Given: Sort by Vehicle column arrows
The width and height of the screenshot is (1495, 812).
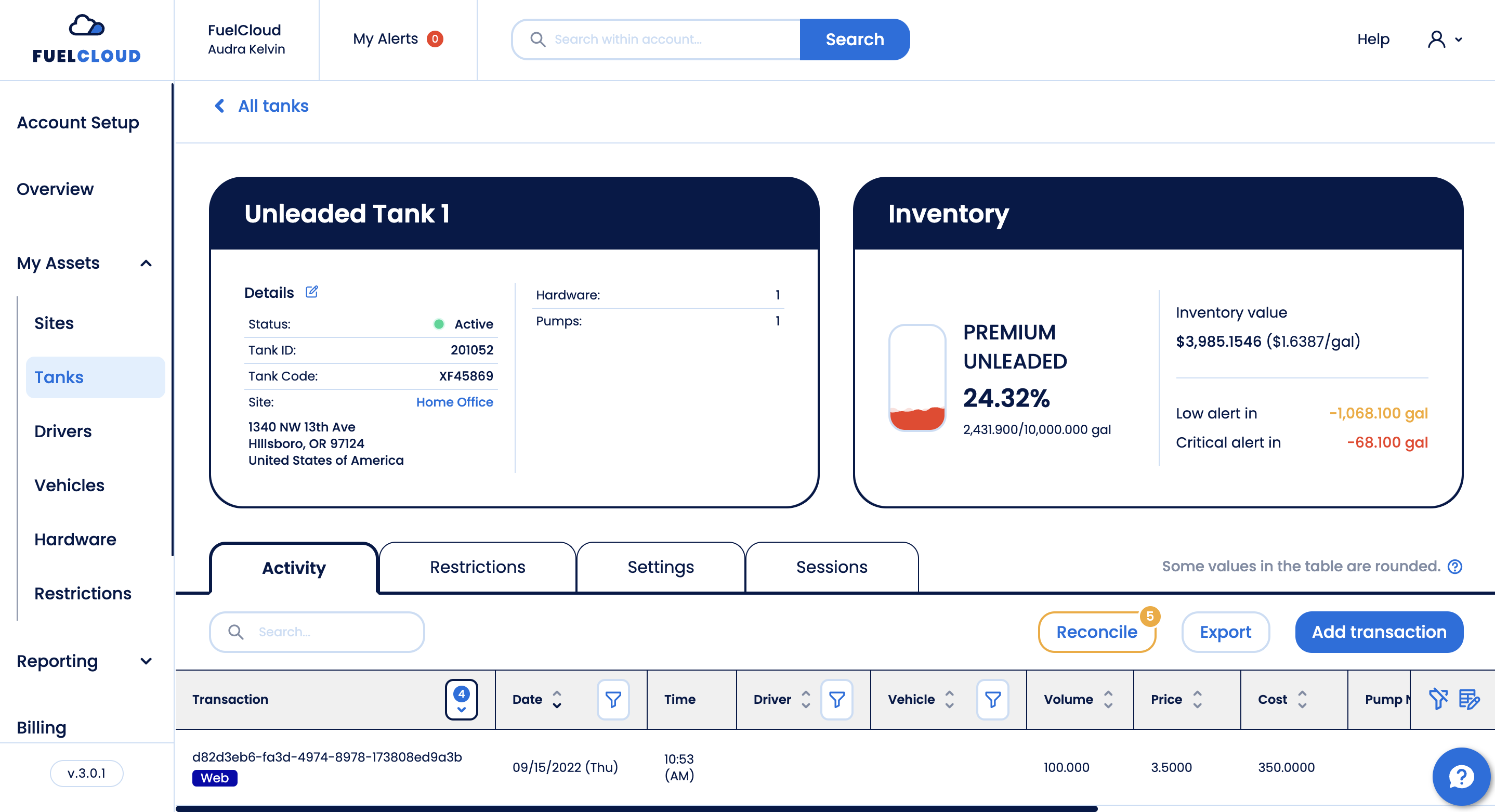Looking at the screenshot, I should 950,699.
